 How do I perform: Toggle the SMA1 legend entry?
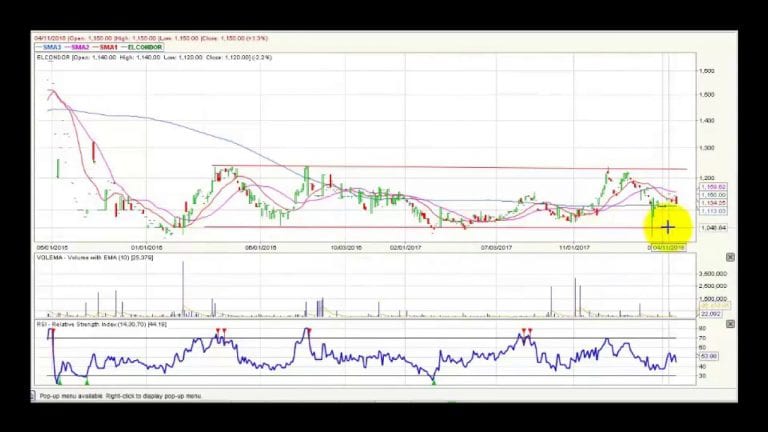tap(105, 48)
